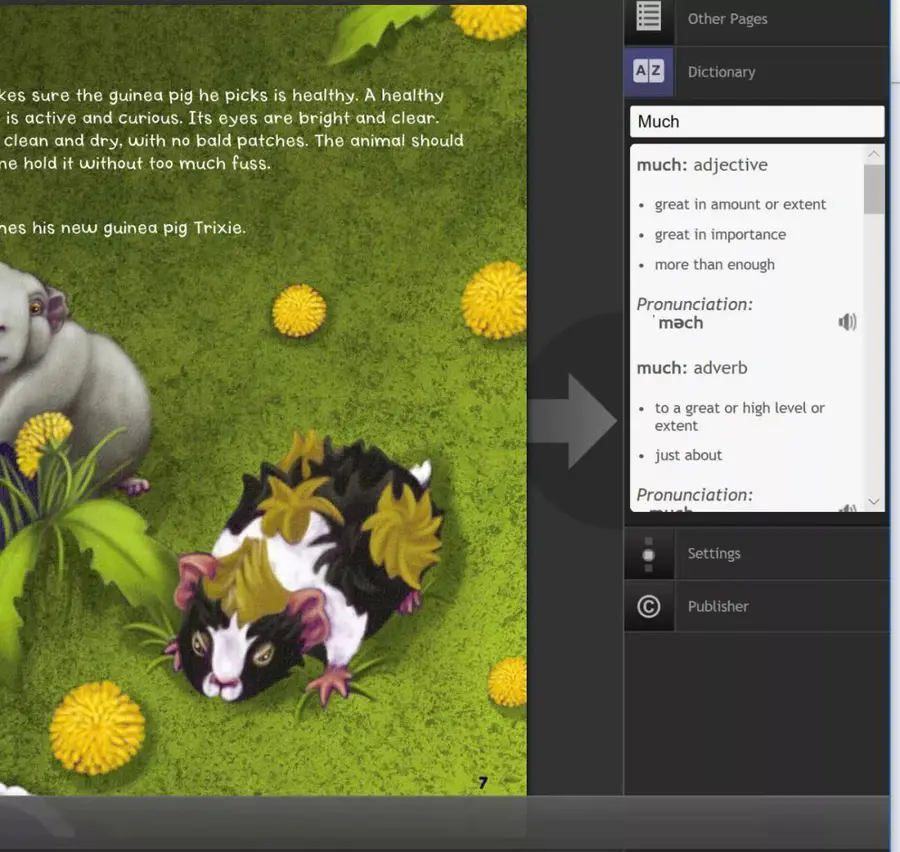Click the Other Pages list icon

[x=649, y=18]
